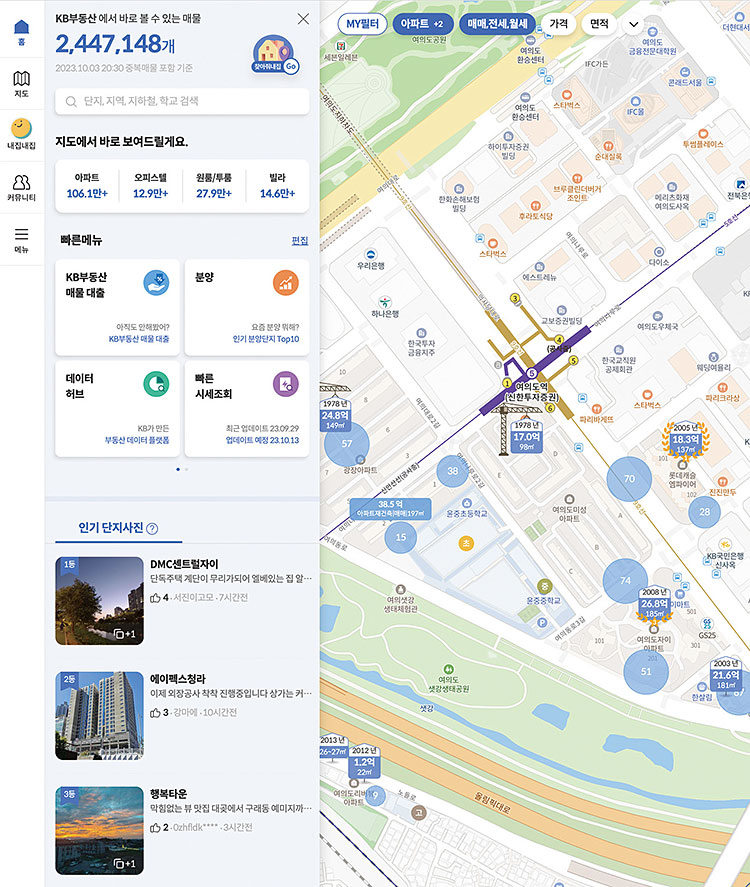The width and height of the screenshot is (750, 887).
Task: Close the KB부동산 listing panel
Action: pos(303,19)
